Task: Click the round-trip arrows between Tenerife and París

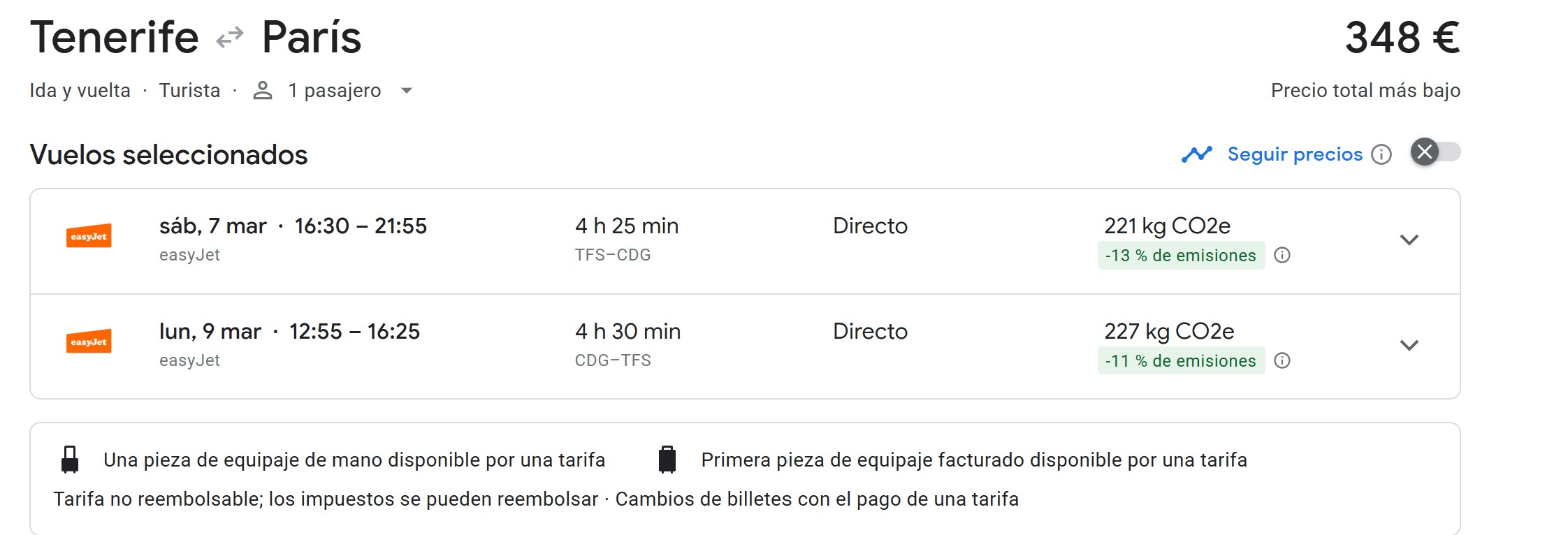Action: pyautogui.click(x=230, y=37)
